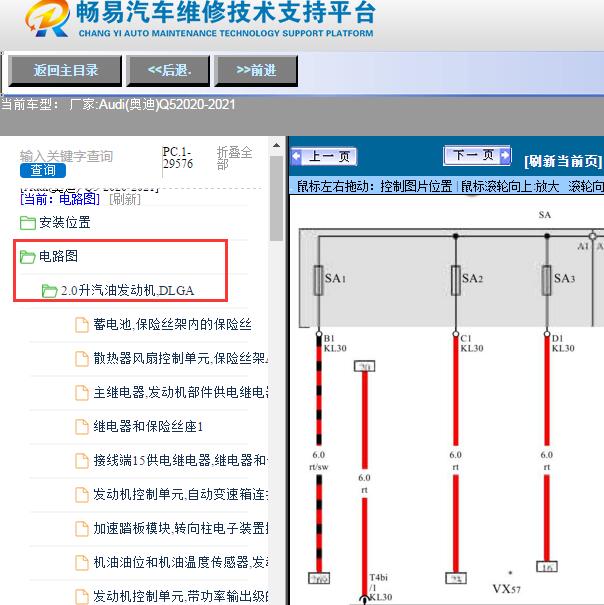Click the T4bi /1 KL30 connector label
Image resolution: width=604 pixels, height=605 pixels.
point(380,587)
